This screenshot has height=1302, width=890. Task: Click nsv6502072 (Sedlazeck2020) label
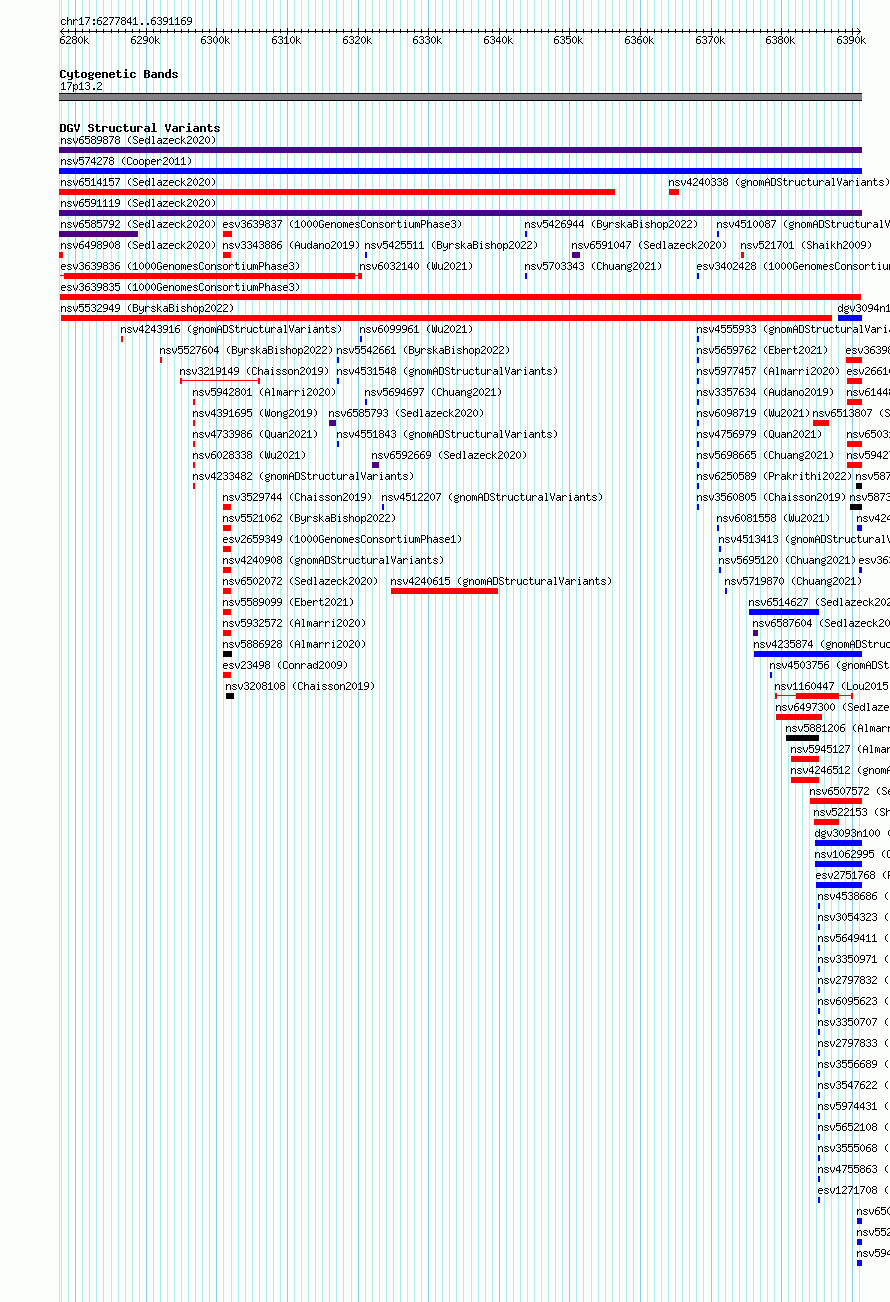point(300,581)
